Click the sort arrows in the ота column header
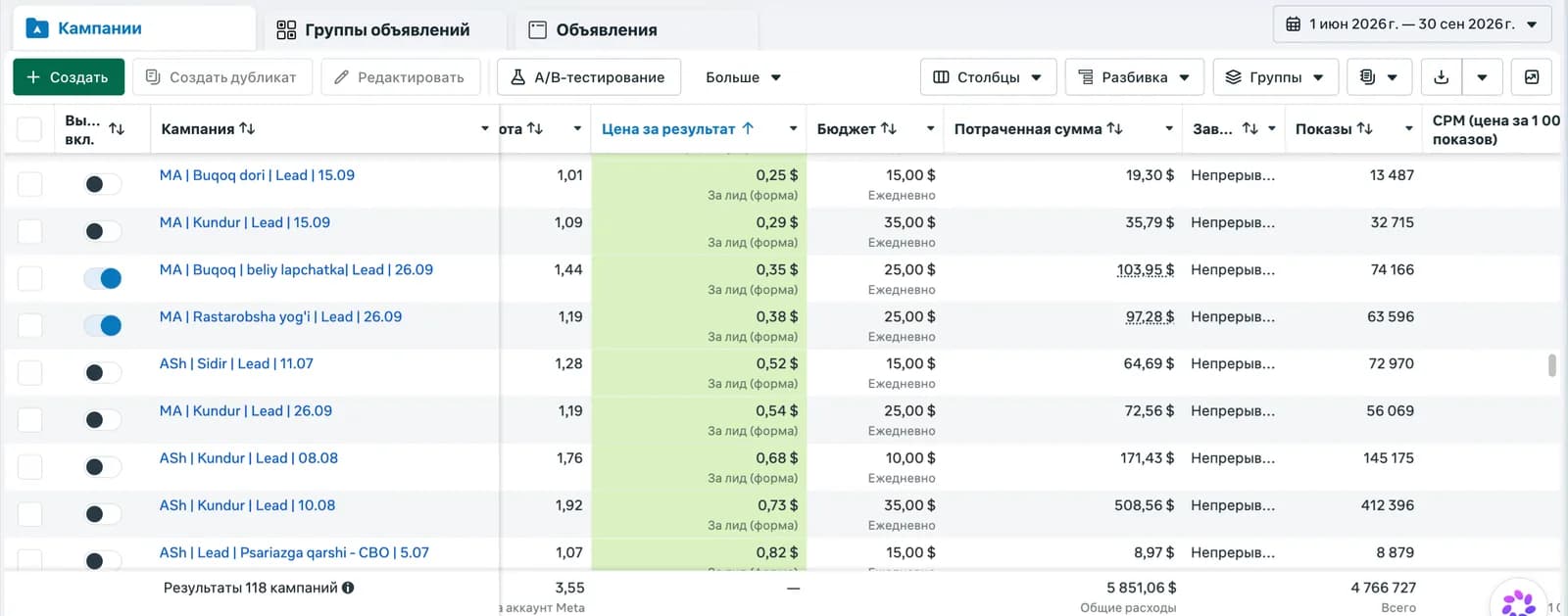This screenshot has width=1568, height=616. (x=535, y=128)
